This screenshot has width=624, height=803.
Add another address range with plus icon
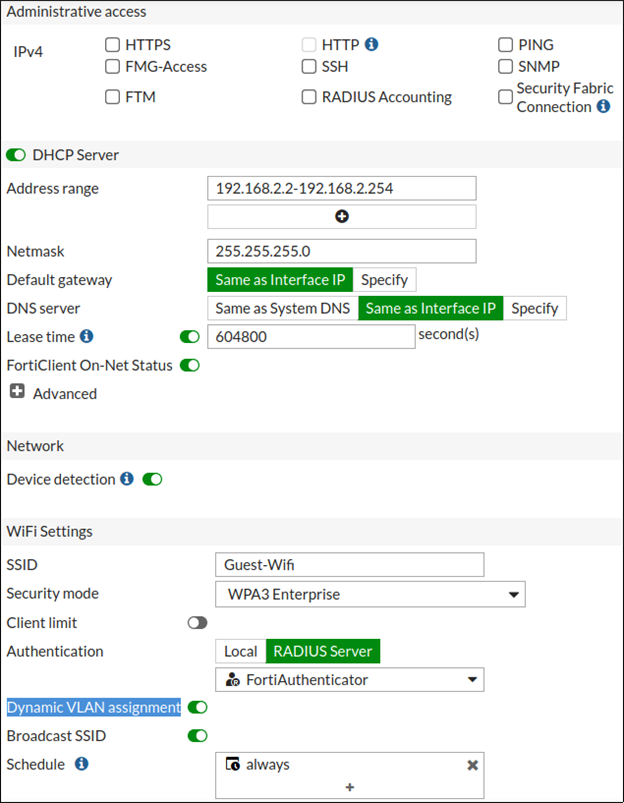coord(341,216)
